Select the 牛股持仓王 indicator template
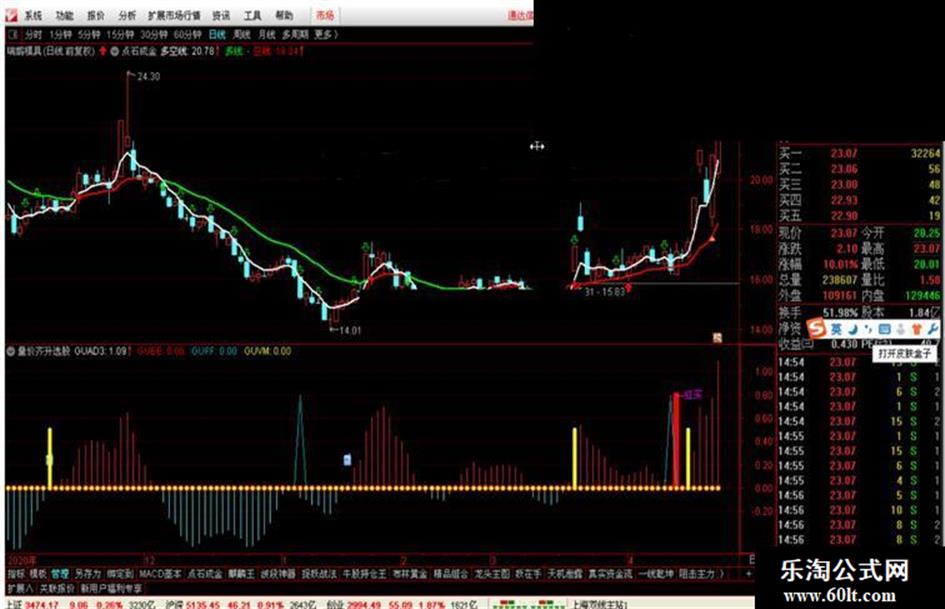This screenshot has width=945, height=609. 365,574
